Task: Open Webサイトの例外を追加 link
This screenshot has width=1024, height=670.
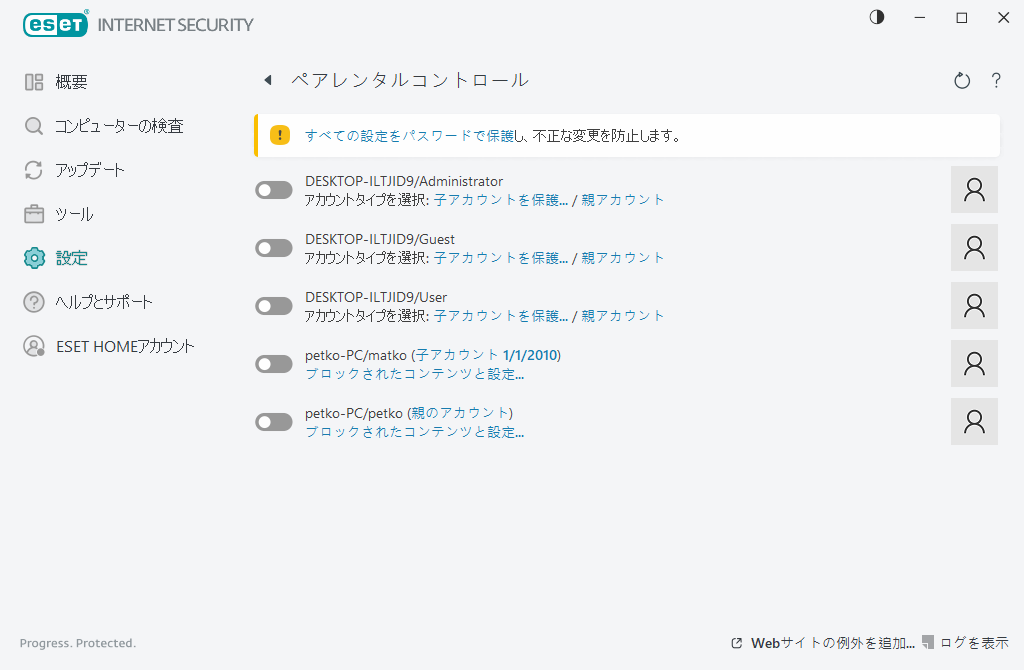Action: [830, 643]
